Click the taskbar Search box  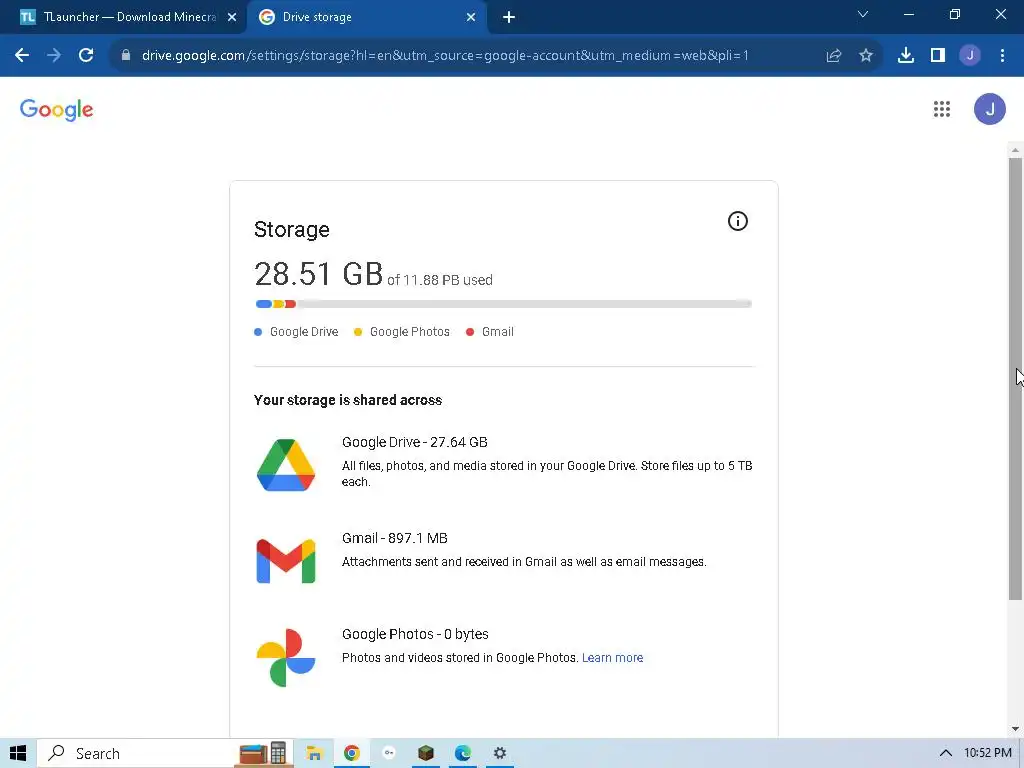click(x=165, y=753)
